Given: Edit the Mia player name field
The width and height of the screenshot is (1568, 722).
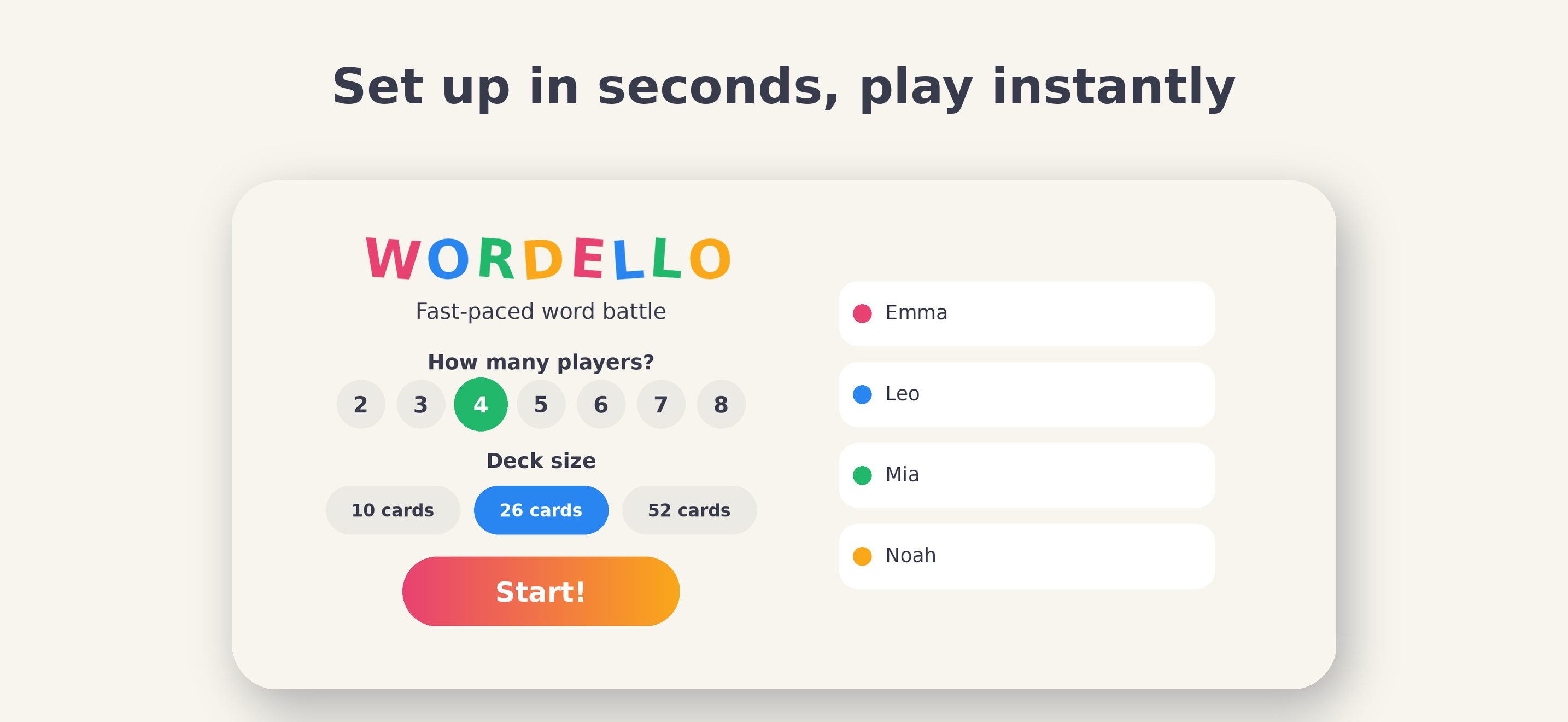Looking at the screenshot, I should [x=1027, y=475].
